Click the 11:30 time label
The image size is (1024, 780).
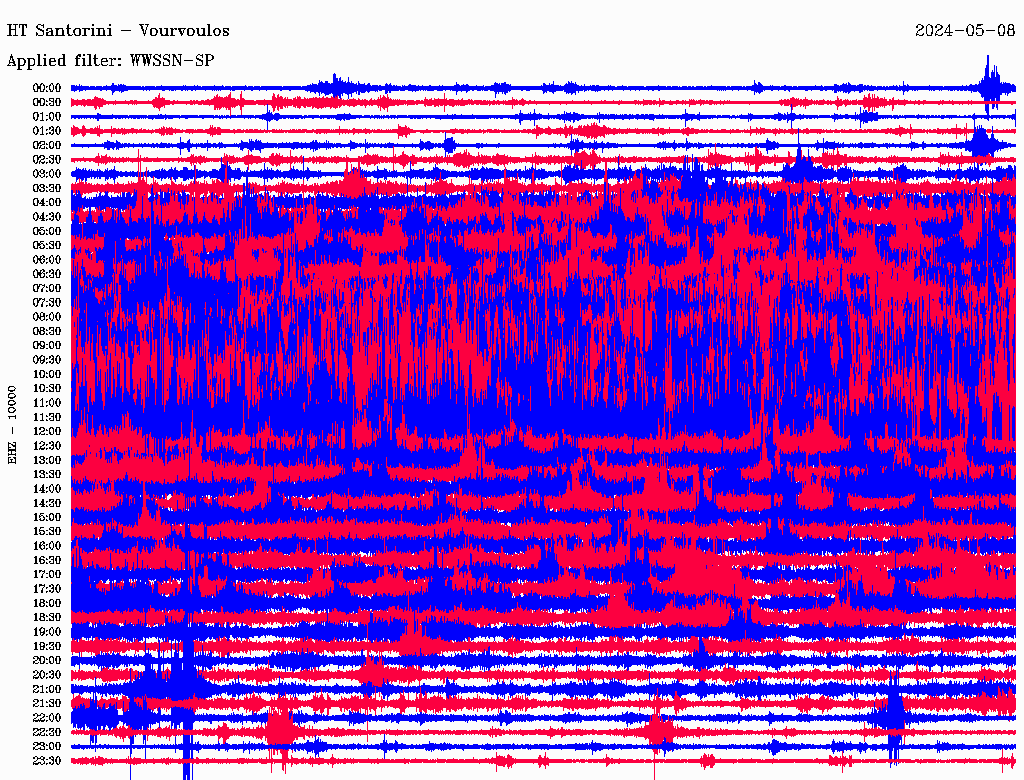[x=47, y=417]
